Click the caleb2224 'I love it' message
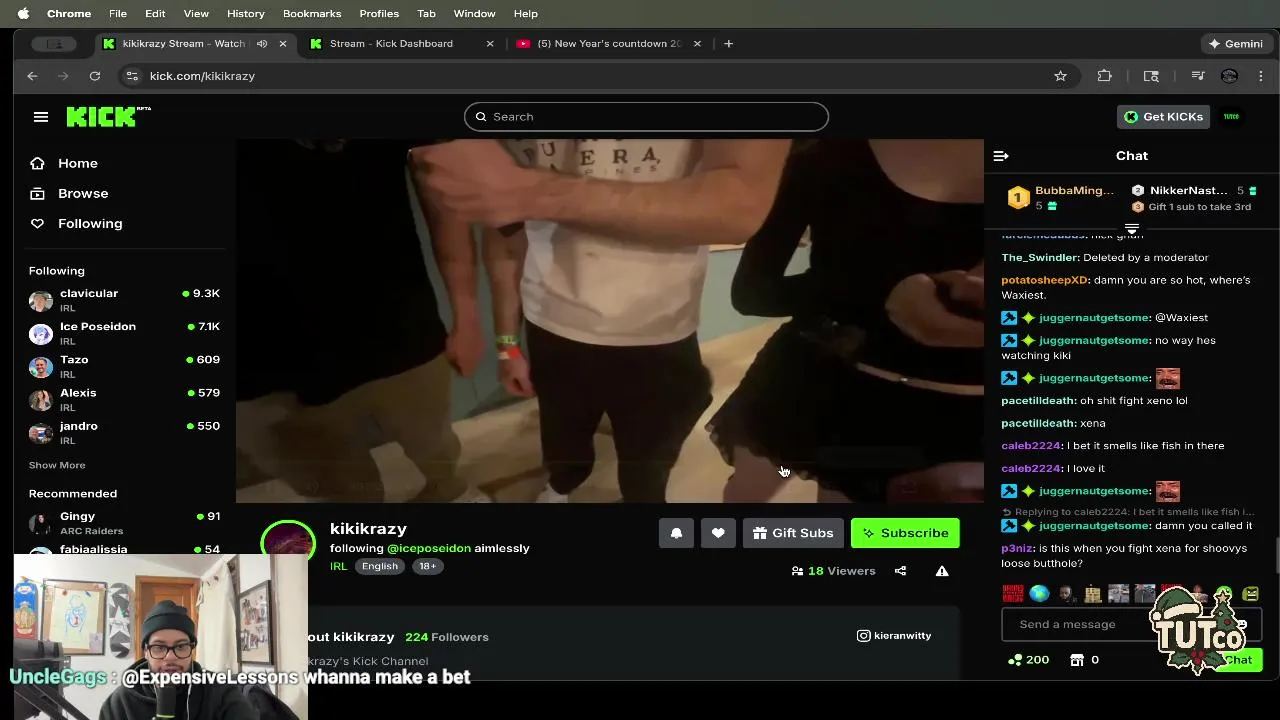 click(1053, 468)
